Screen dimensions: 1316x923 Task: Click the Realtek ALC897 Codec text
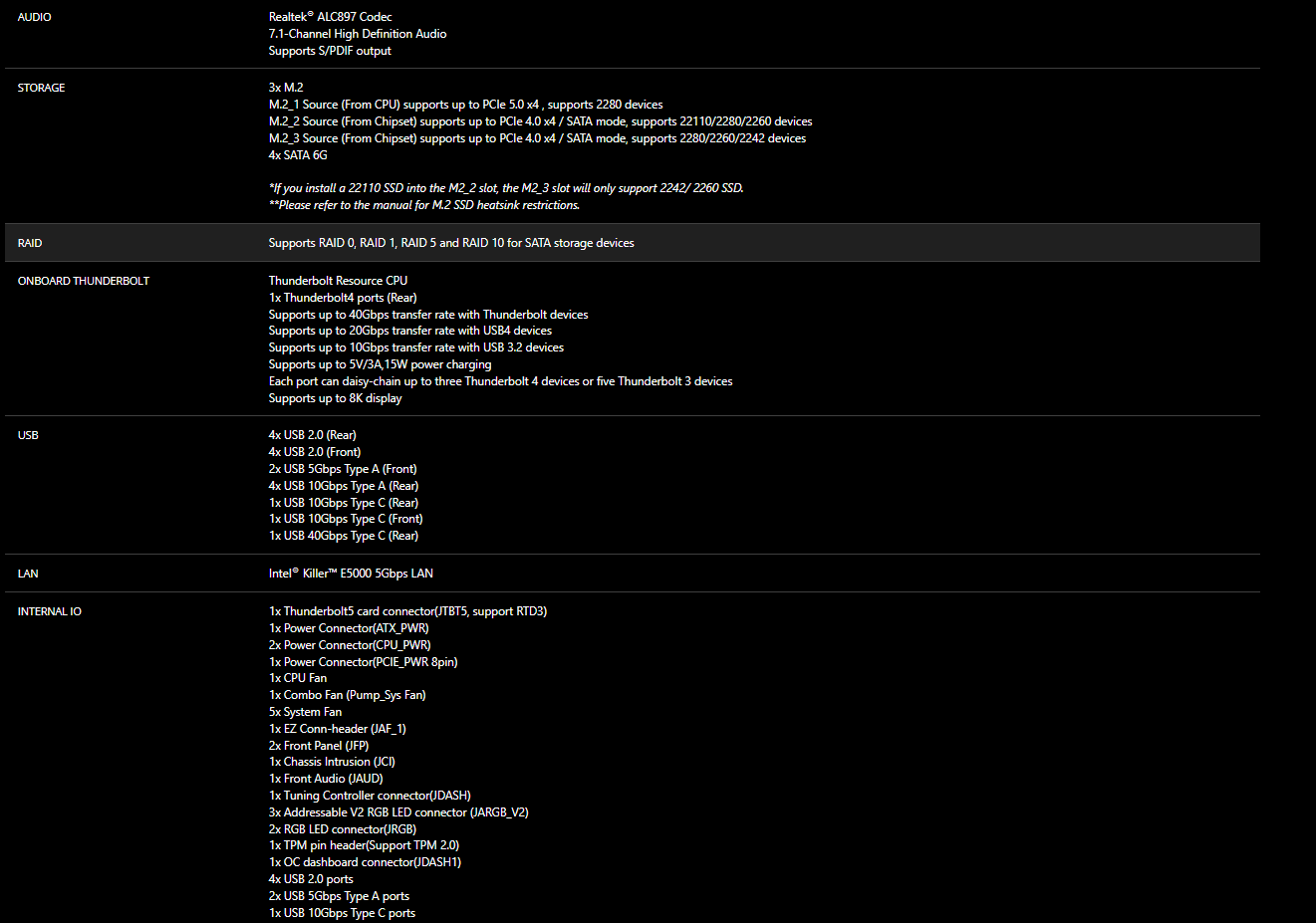[330, 17]
